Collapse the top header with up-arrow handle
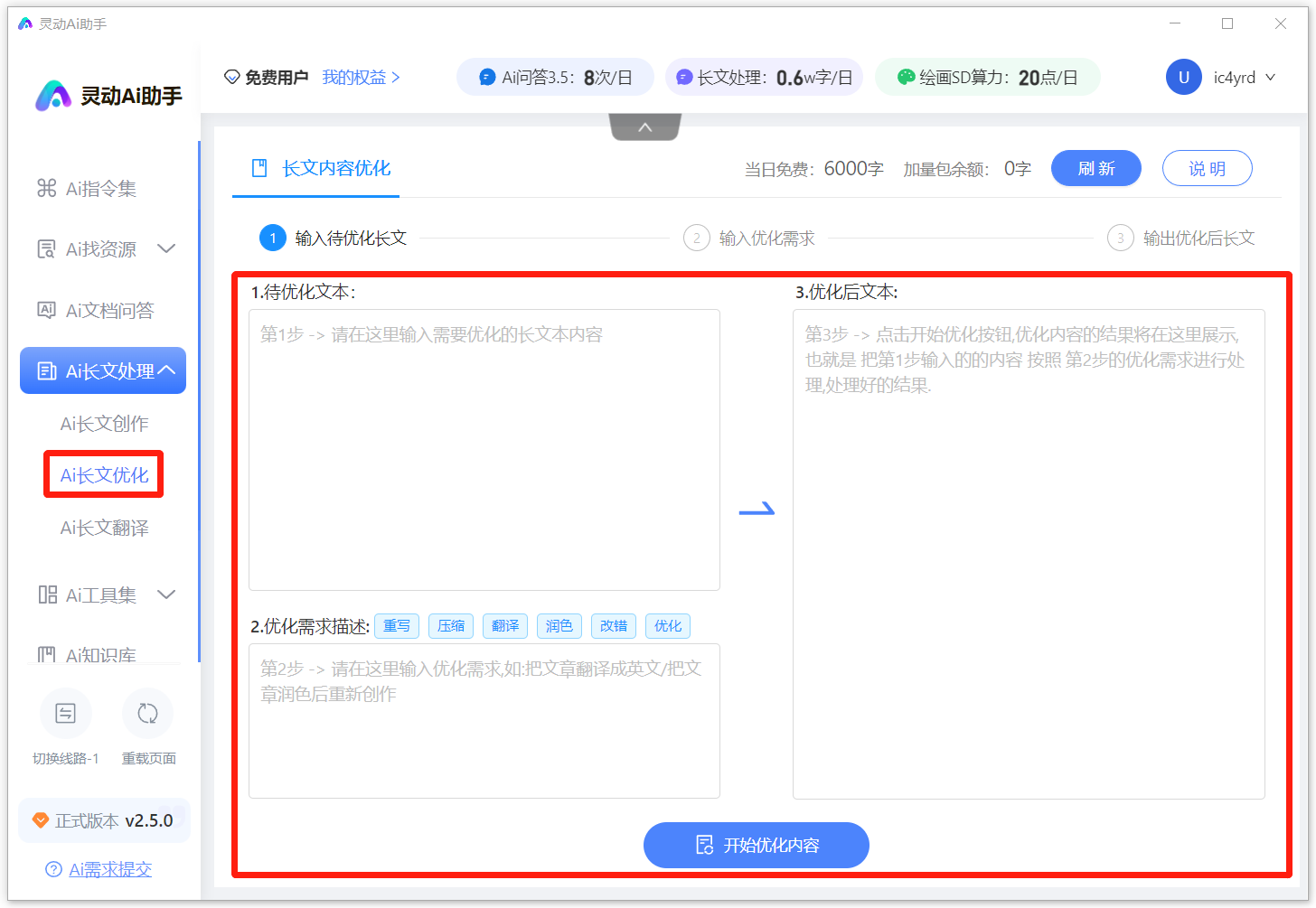Viewport: 1316px width, 908px height. click(645, 127)
